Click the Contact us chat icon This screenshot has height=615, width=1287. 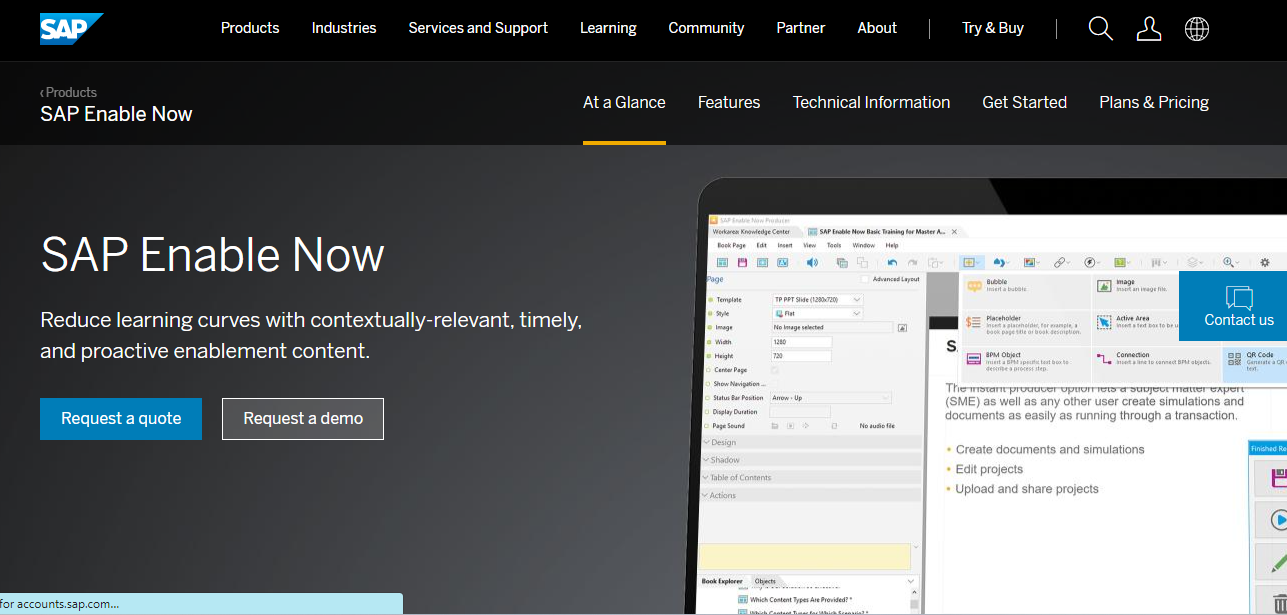[x=1239, y=297]
